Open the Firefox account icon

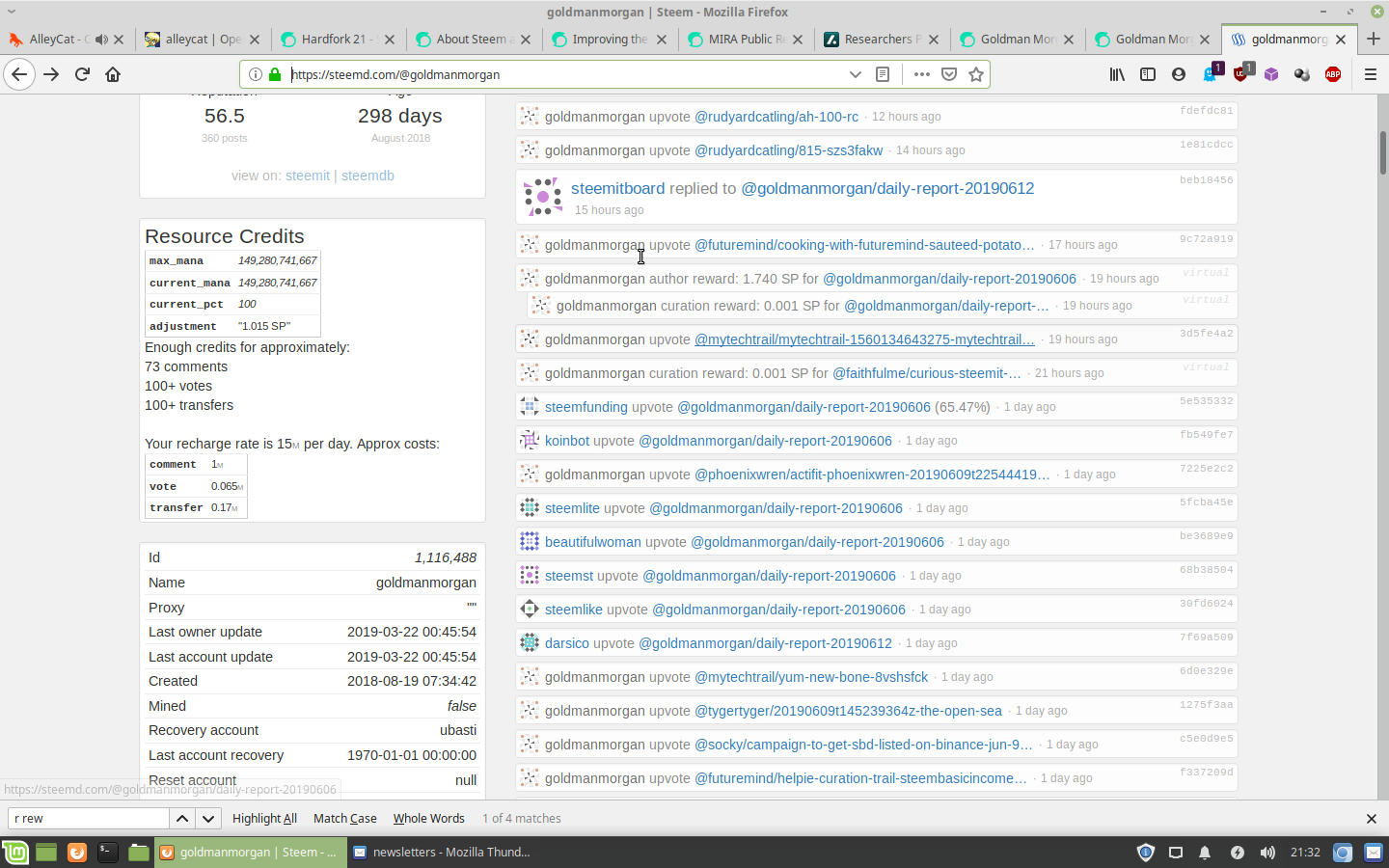click(1179, 74)
